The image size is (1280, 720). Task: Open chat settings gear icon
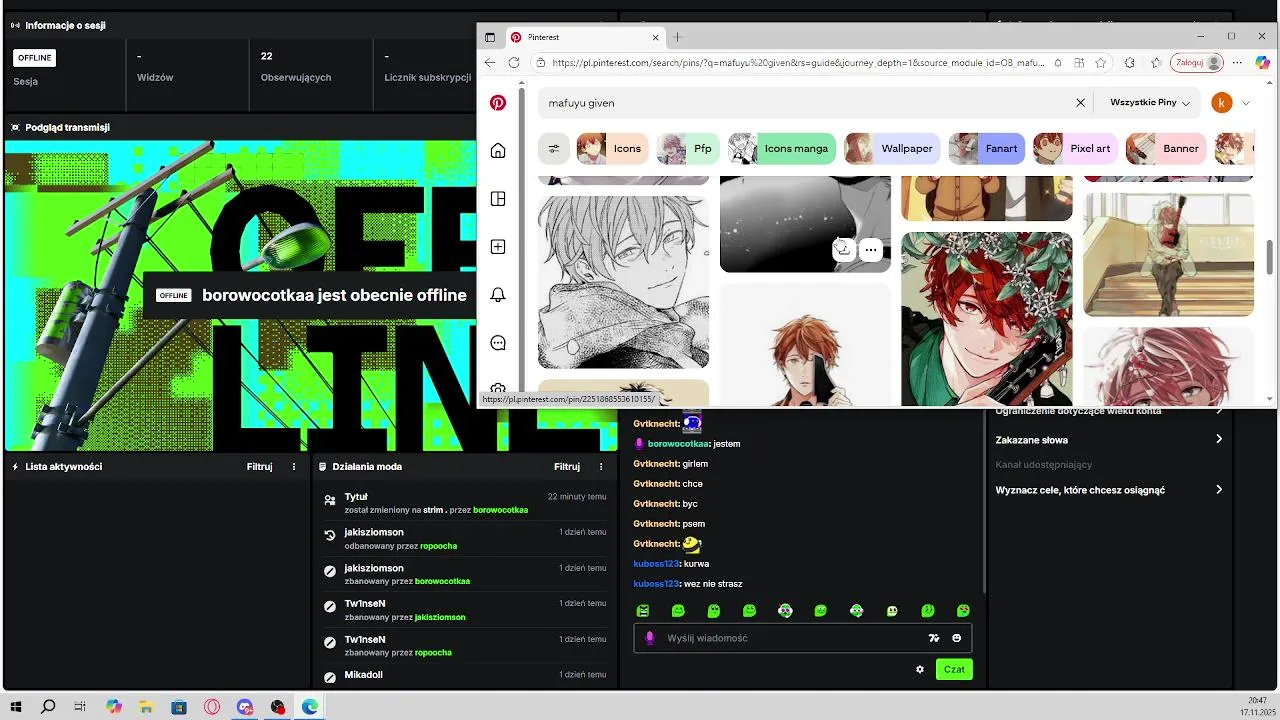pyautogui.click(x=920, y=669)
